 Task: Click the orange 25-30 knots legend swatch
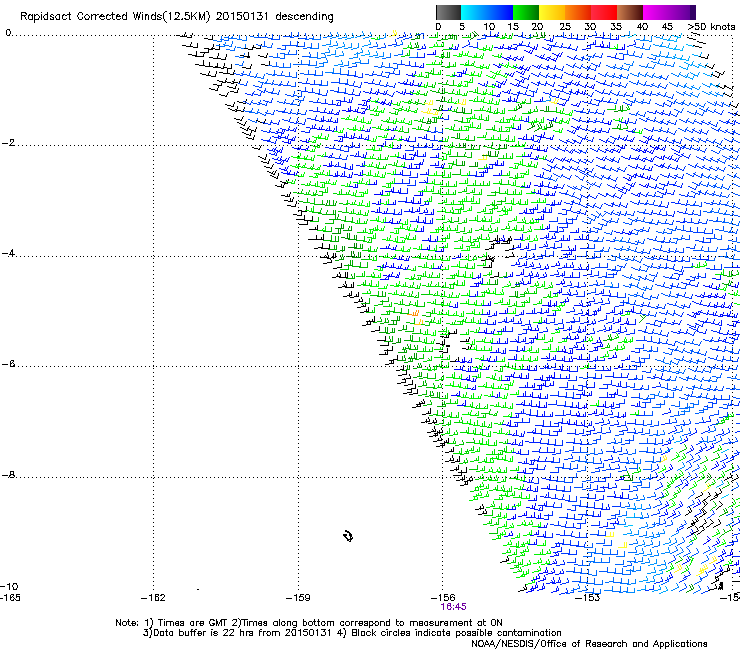(578, 12)
